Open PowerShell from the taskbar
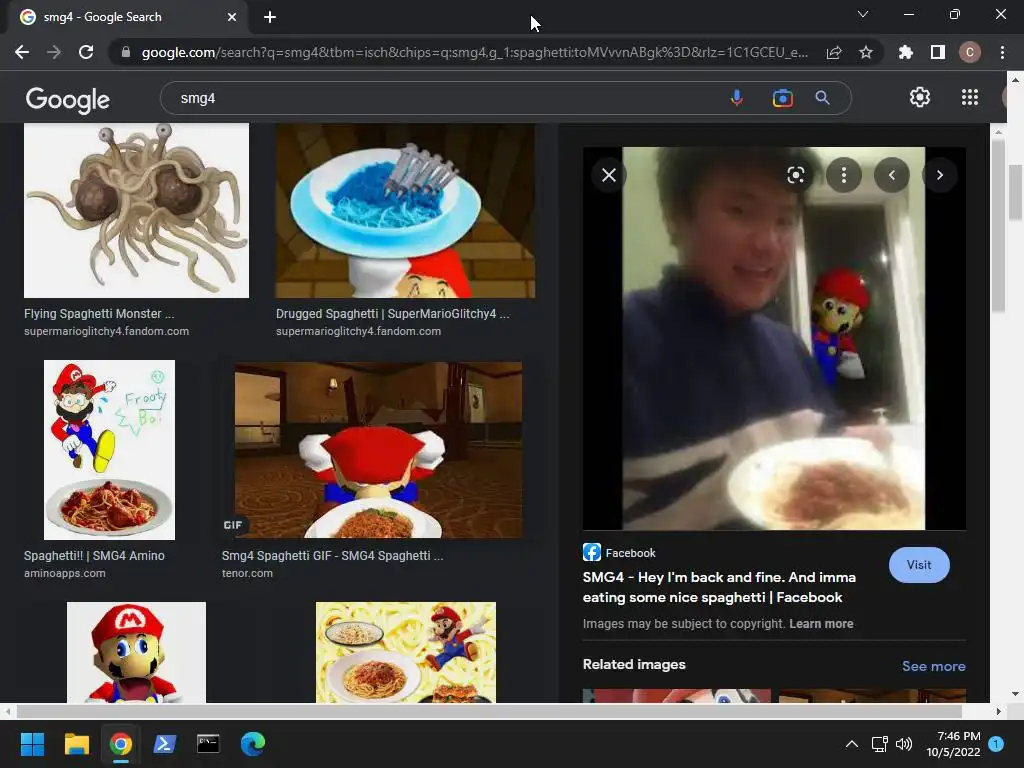 tap(164, 744)
